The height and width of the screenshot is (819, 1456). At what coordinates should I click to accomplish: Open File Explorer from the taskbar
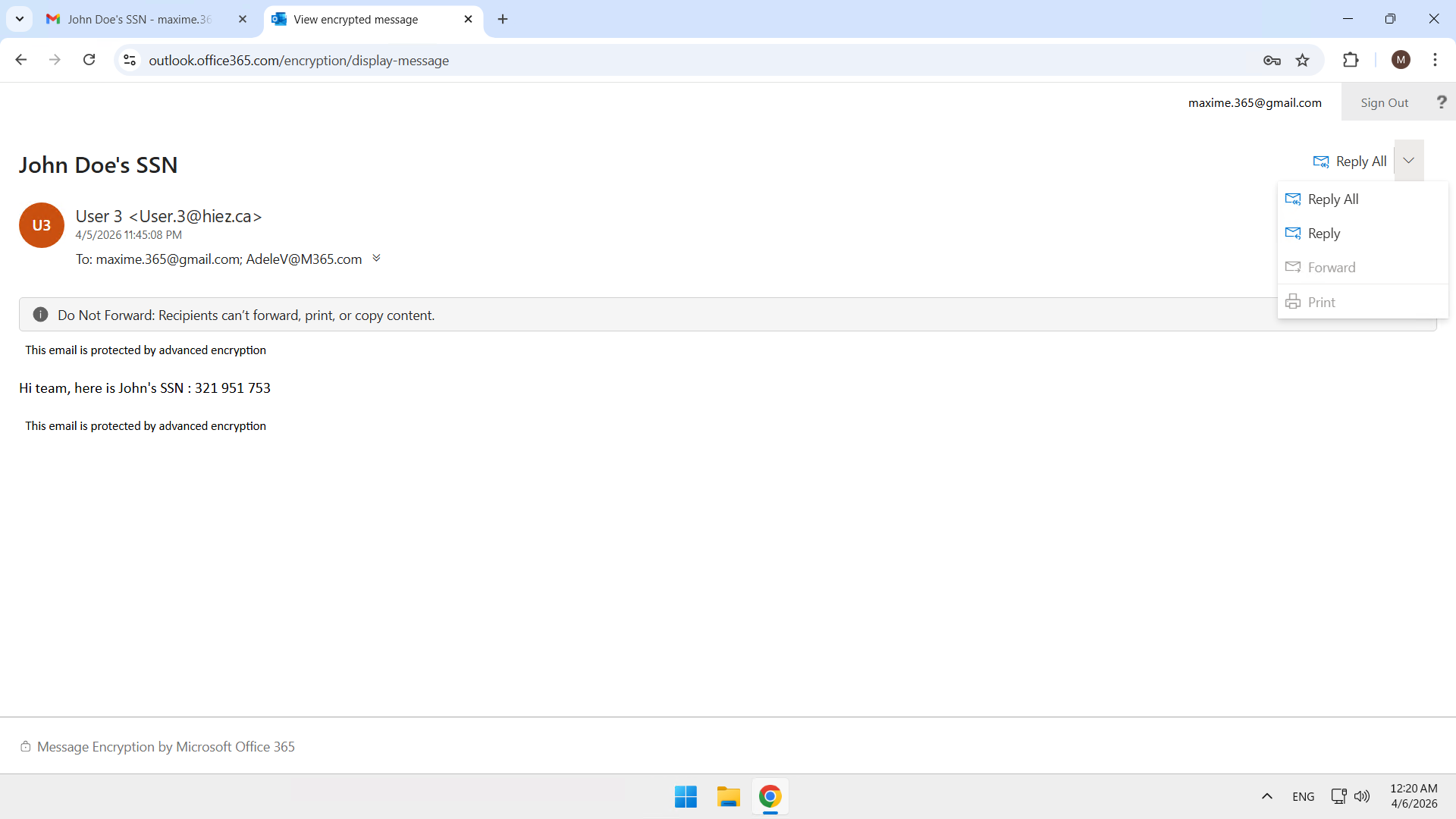(x=728, y=797)
